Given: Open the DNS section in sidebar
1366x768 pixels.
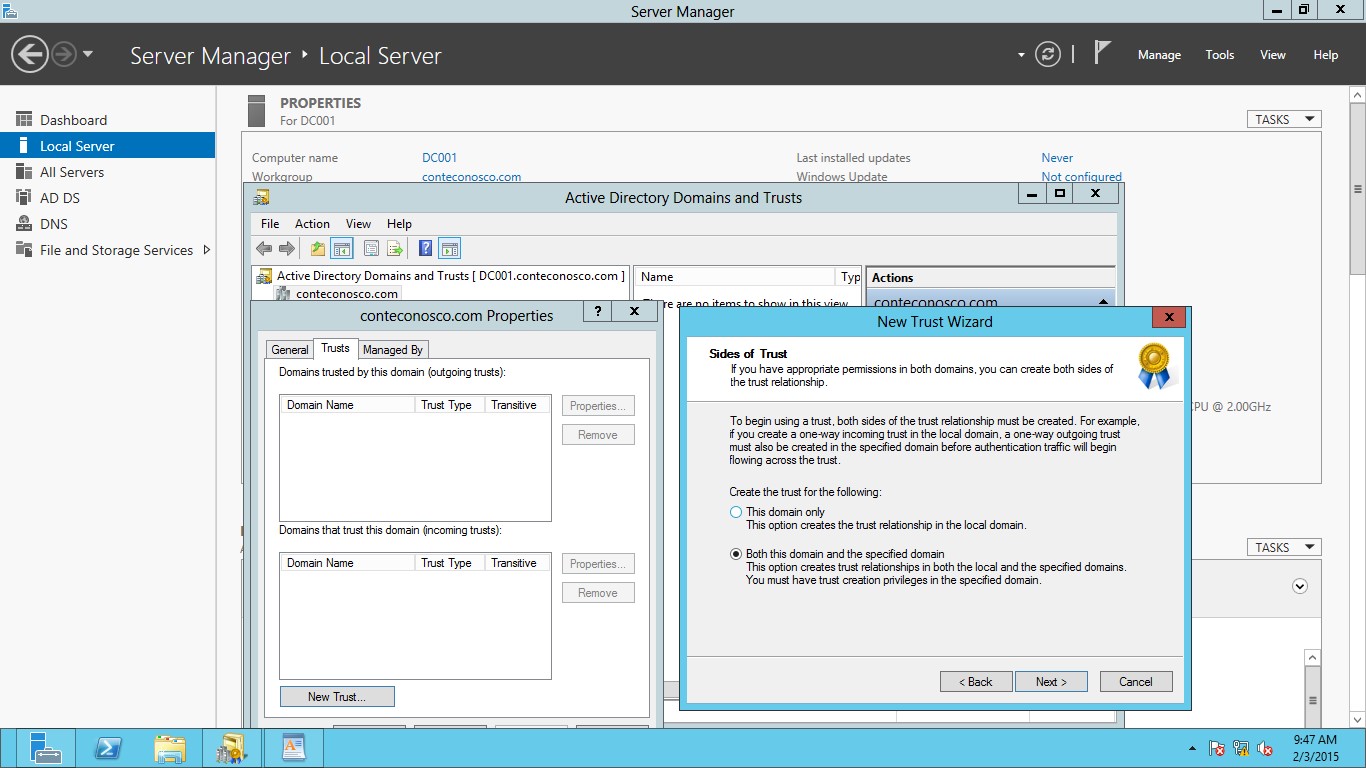Looking at the screenshot, I should click(x=52, y=223).
